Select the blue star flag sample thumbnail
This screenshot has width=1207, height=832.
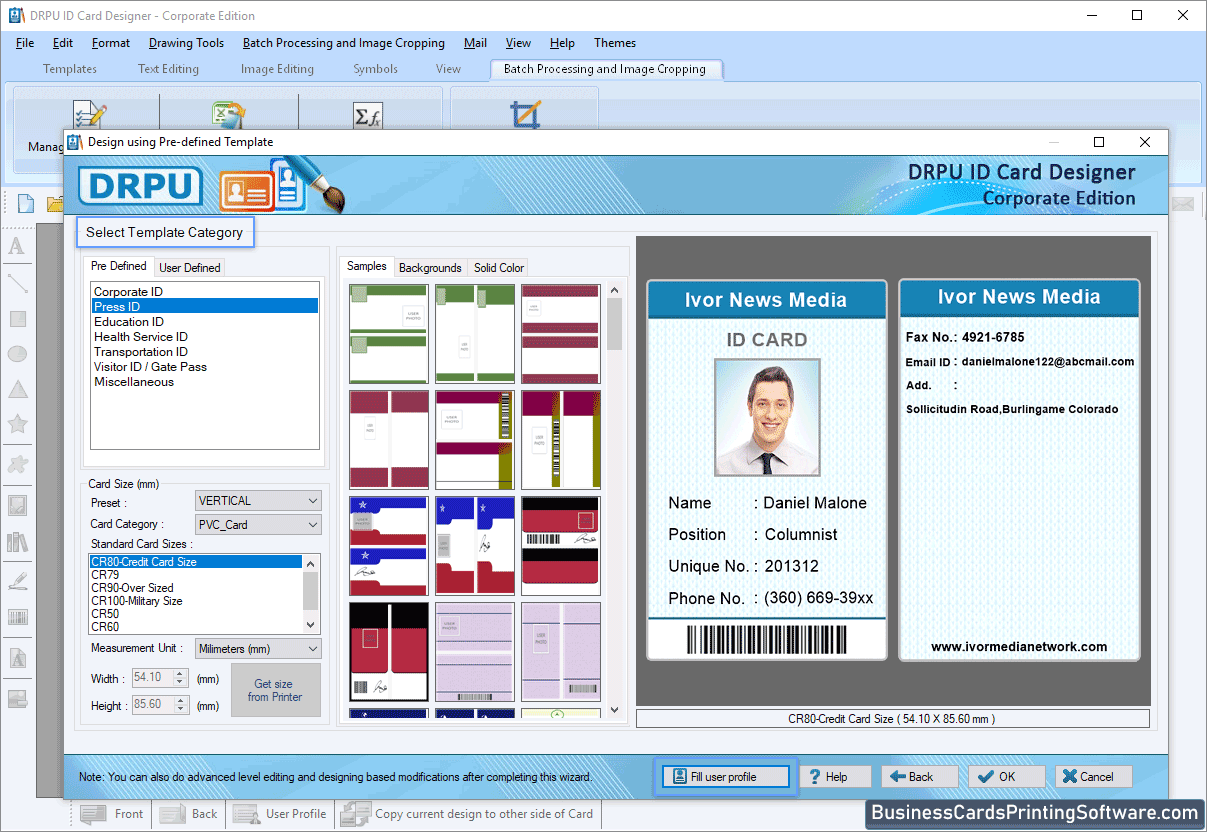pyautogui.click(x=389, y=546)
